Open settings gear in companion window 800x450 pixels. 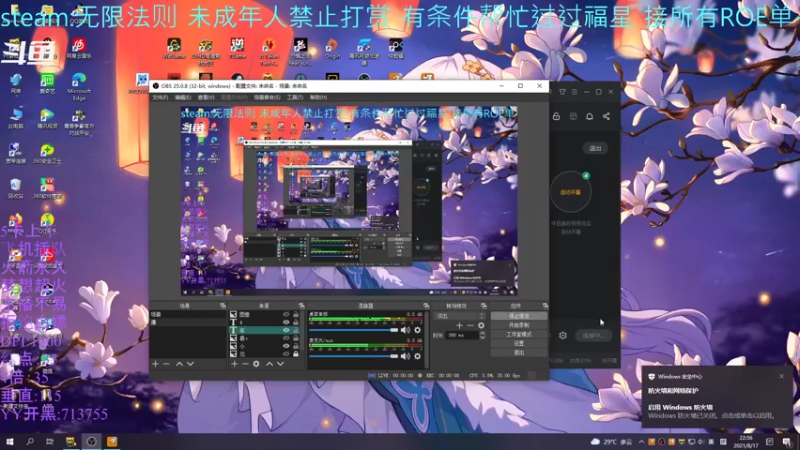tap(563, 336)
